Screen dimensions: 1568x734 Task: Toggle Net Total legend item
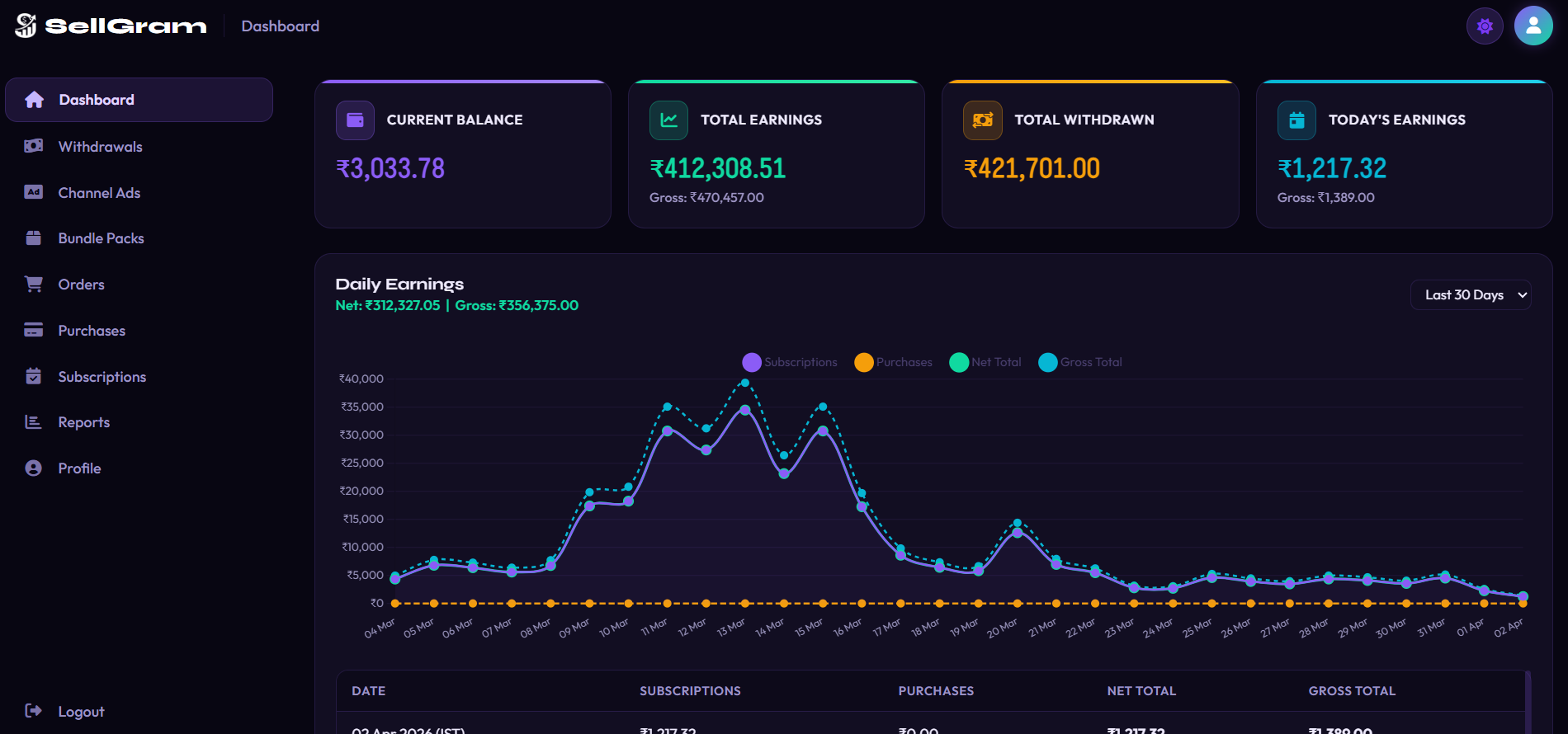coord(985,362)
